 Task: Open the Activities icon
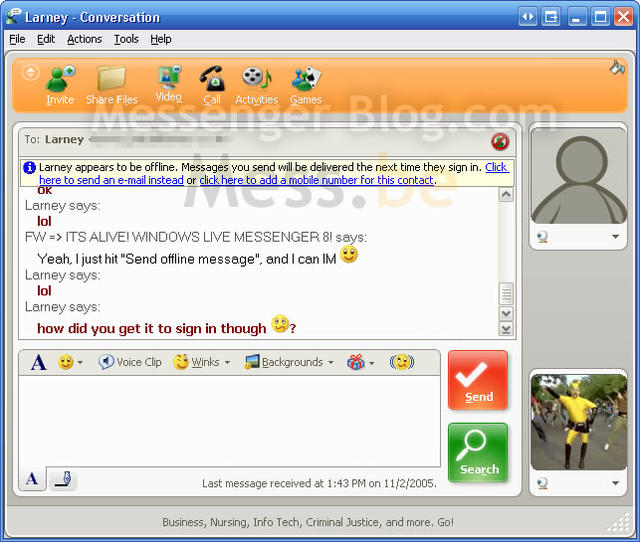[256, 83]
